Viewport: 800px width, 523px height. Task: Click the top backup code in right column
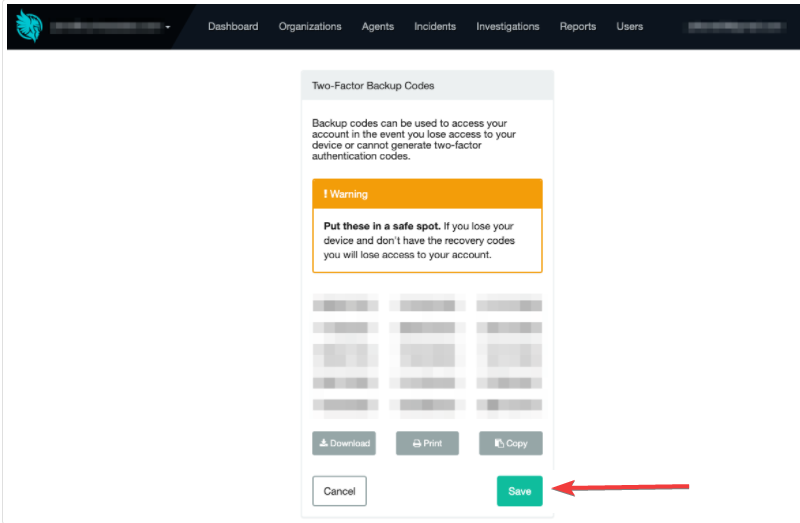pyautogui.click(x=509, y=304)
